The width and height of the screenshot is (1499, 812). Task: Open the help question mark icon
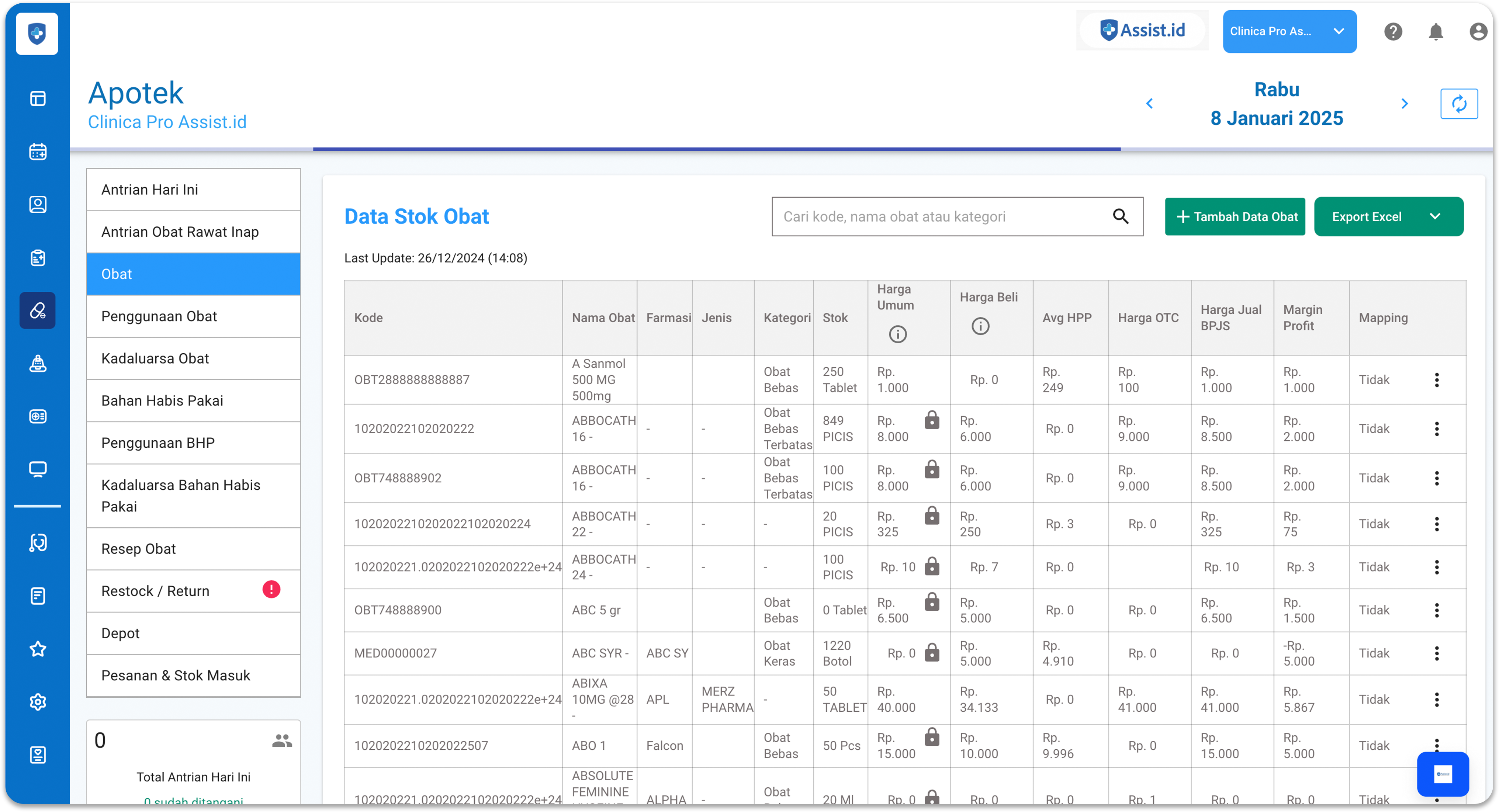click(x=1392, y=31)
